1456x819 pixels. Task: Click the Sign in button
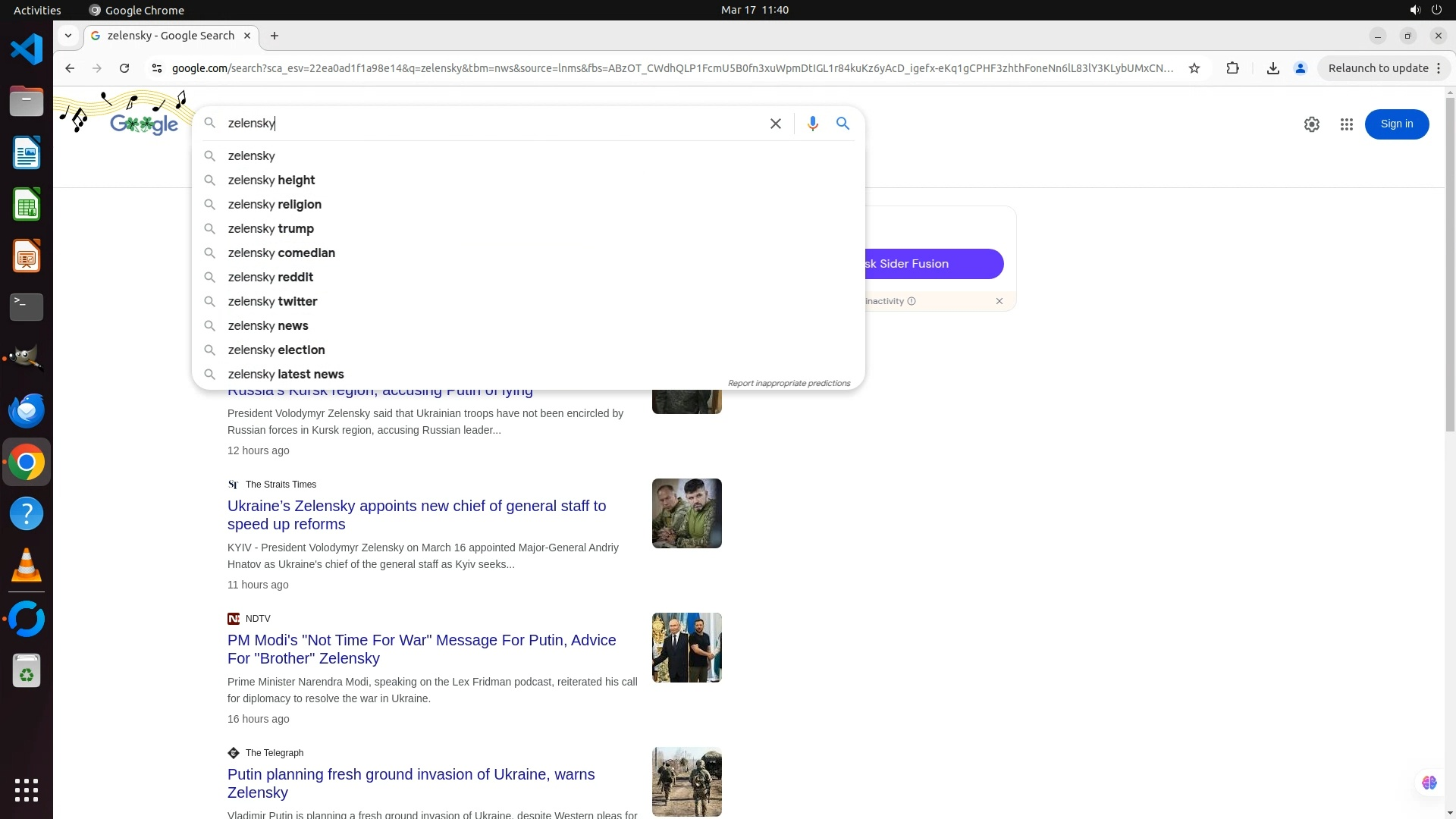click(1396, 124)
